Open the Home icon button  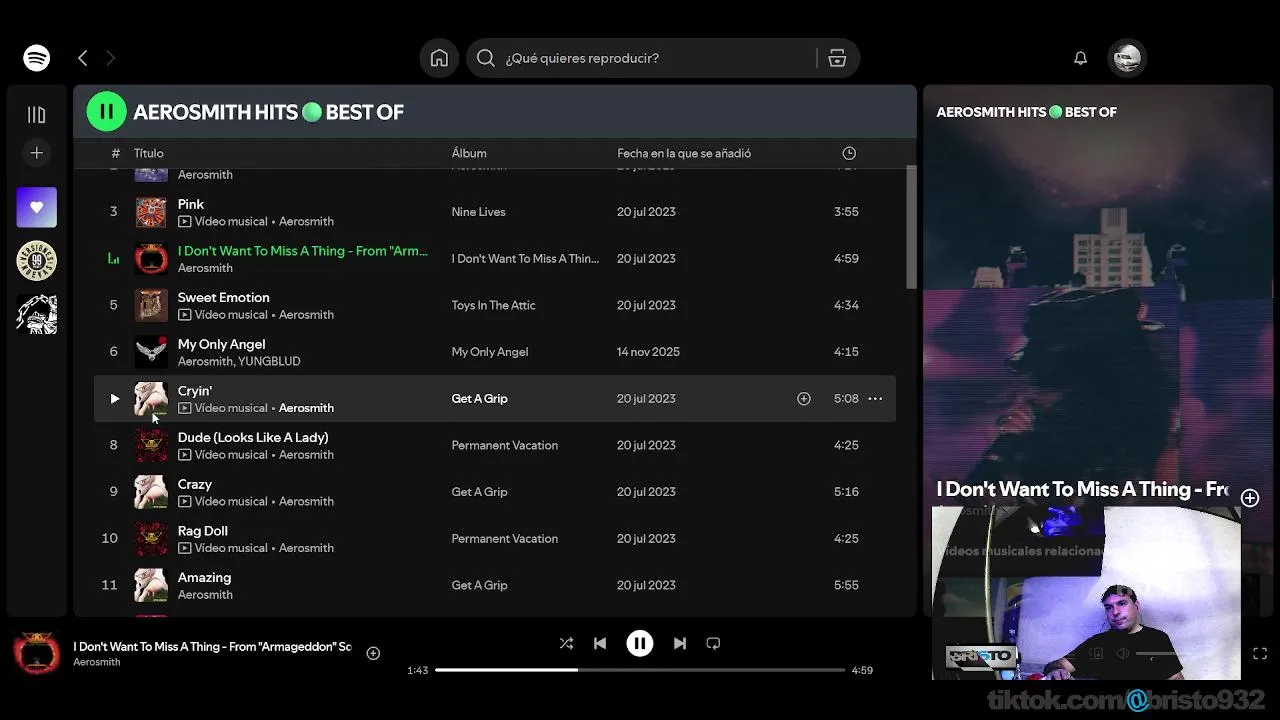[x=439, y=58]
